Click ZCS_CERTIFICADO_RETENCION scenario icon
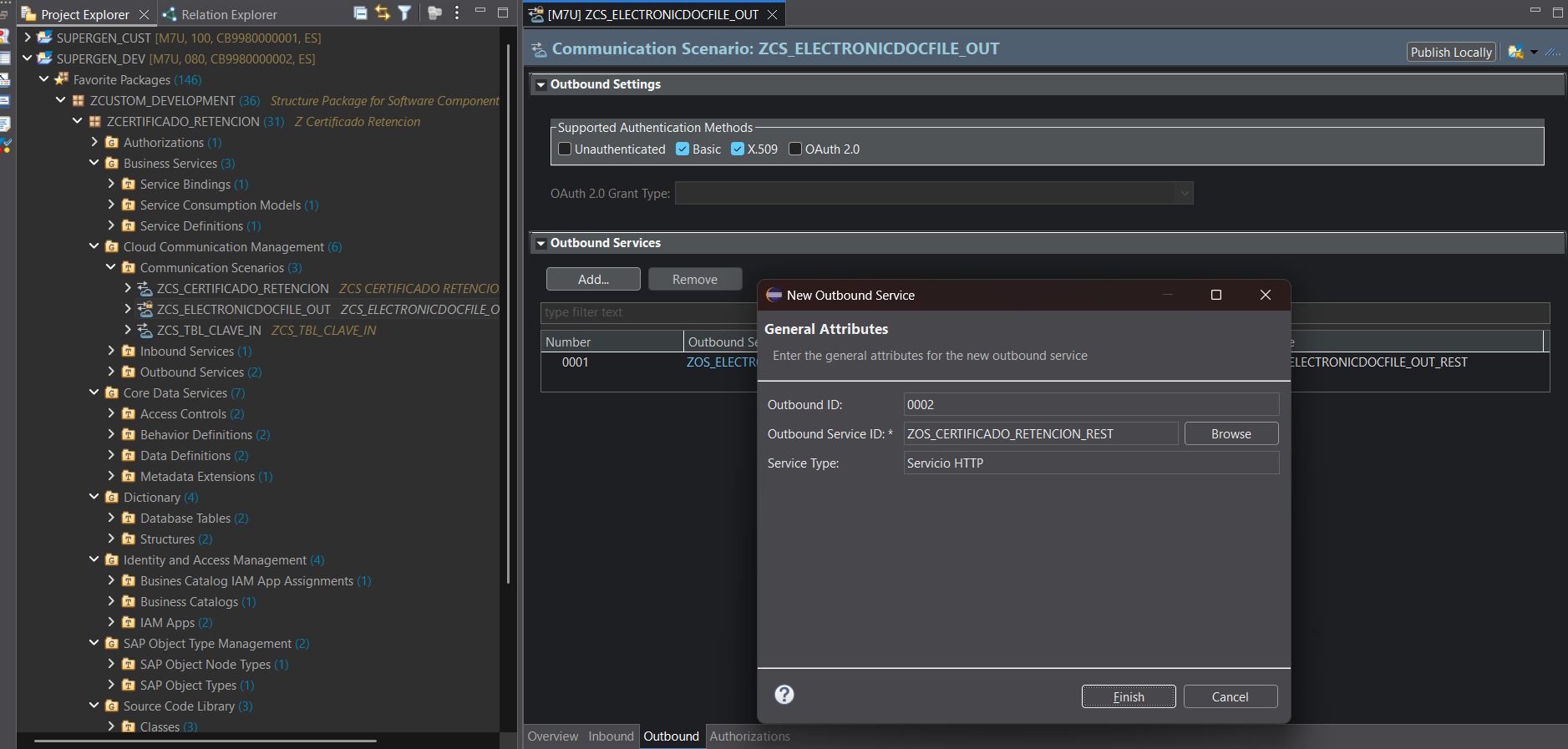 click(x=145, y=288)
